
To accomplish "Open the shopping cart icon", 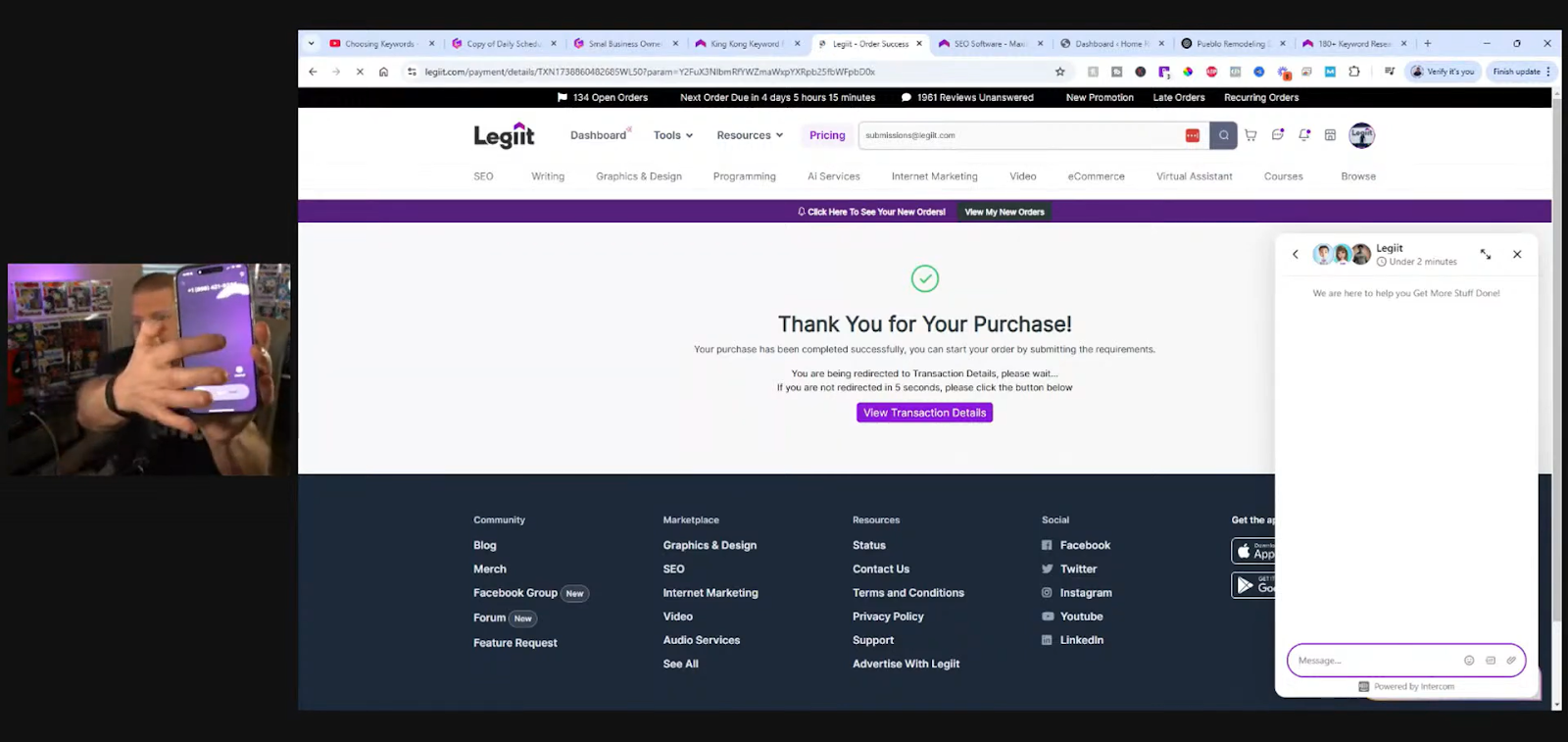I will point(1250,135).
